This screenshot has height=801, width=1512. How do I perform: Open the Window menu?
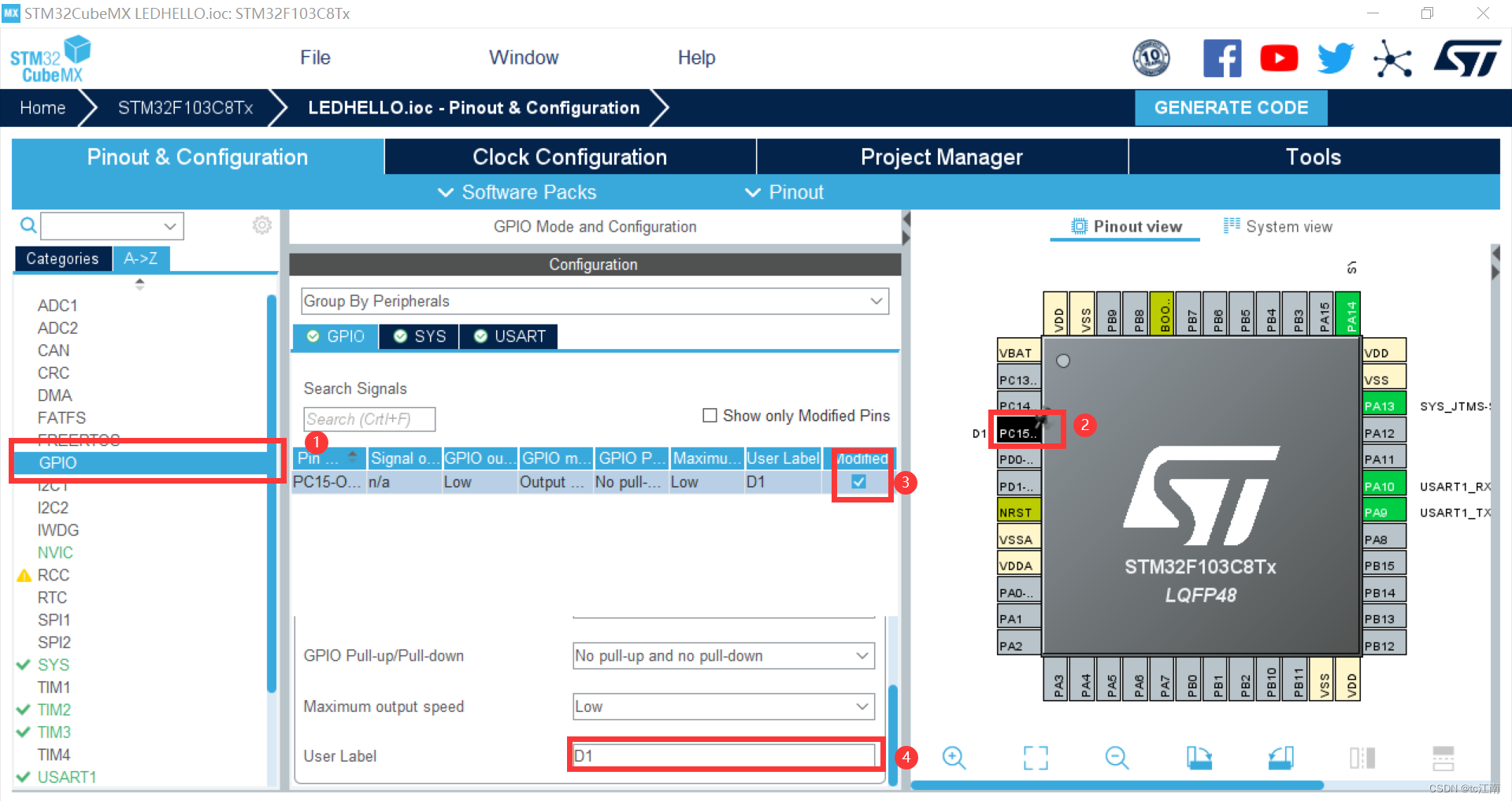(x=524, y=57)
